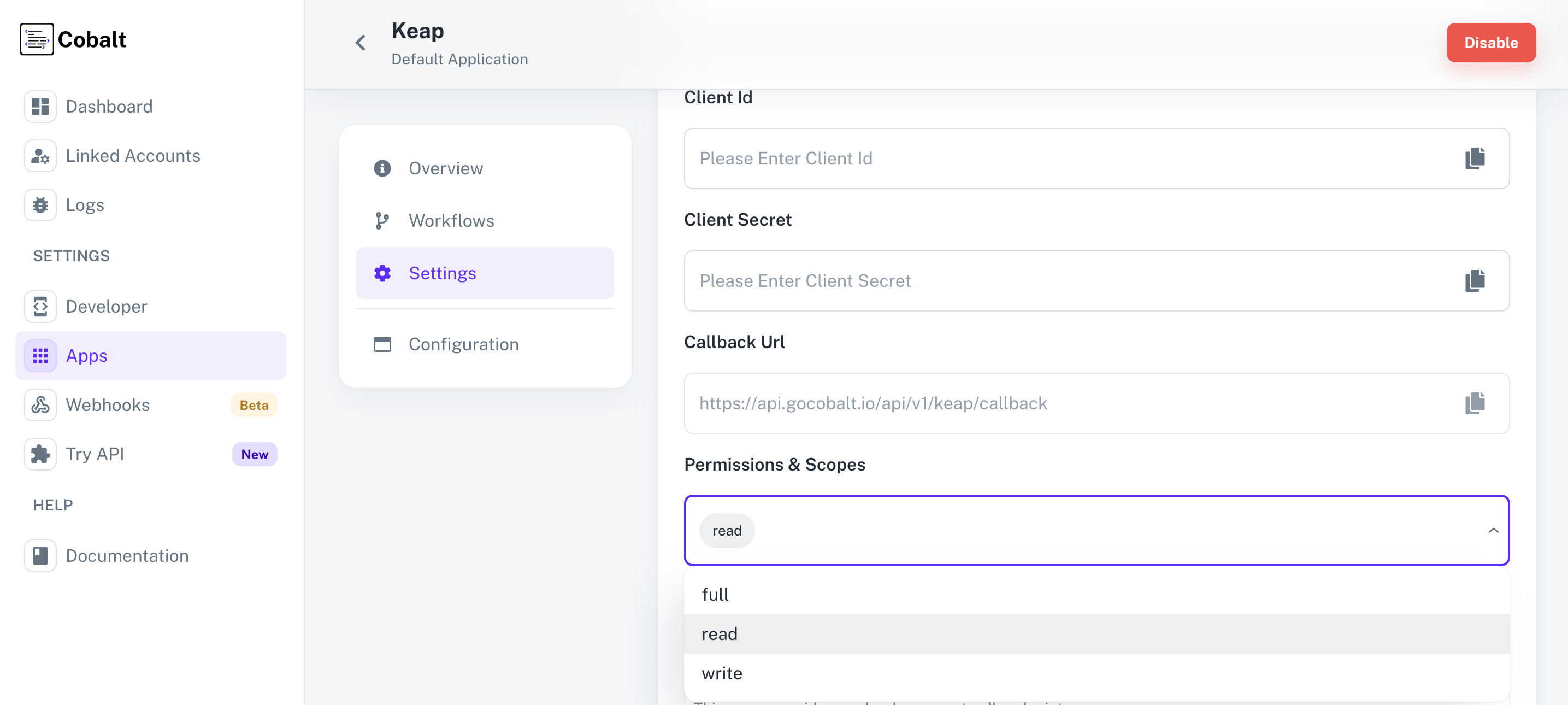Open Webhooks from the sidebar icon
This screenshot has height=705, width=1568.
(x=39, y=404)
